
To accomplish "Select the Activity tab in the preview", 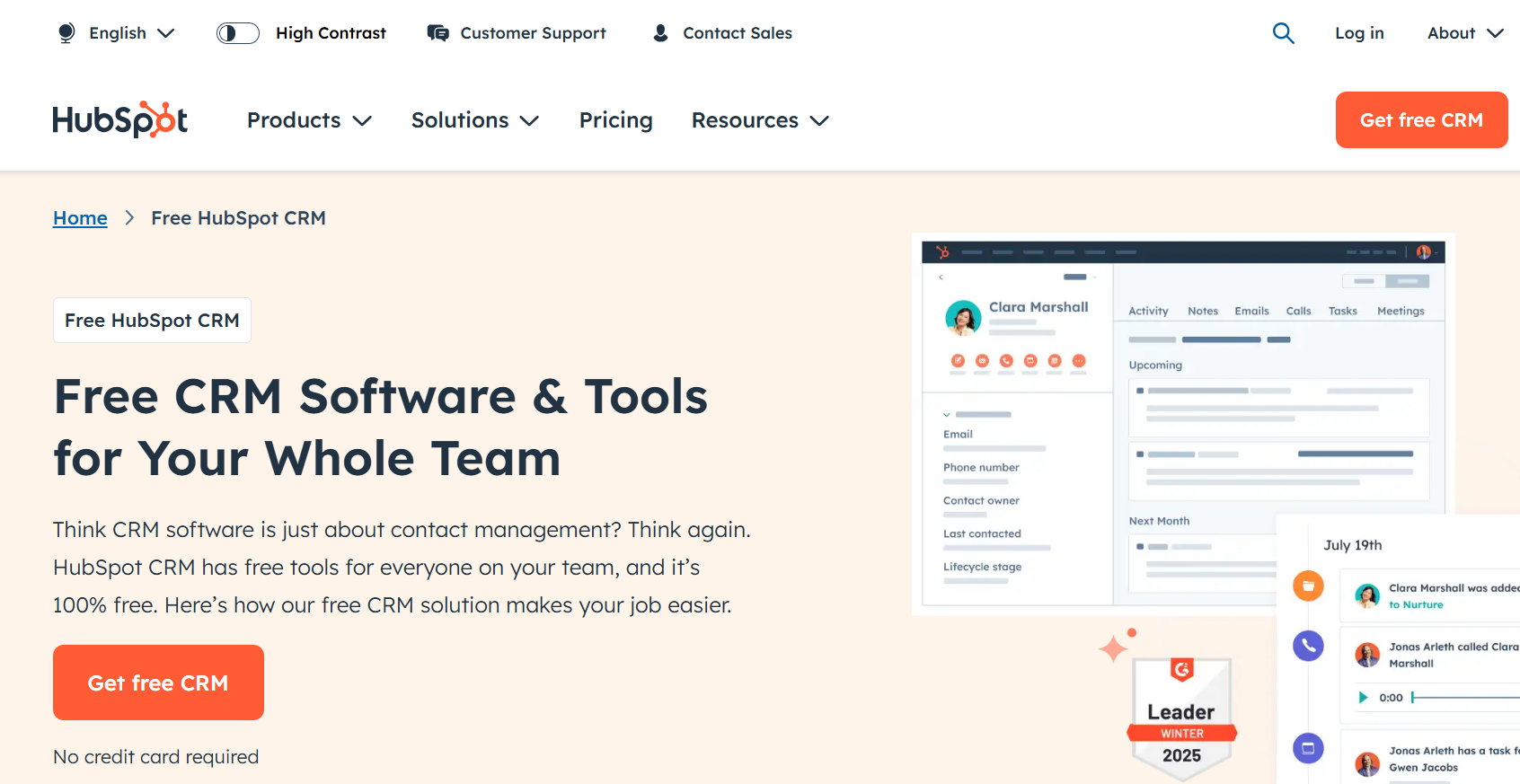I will tap(1148, 312).
